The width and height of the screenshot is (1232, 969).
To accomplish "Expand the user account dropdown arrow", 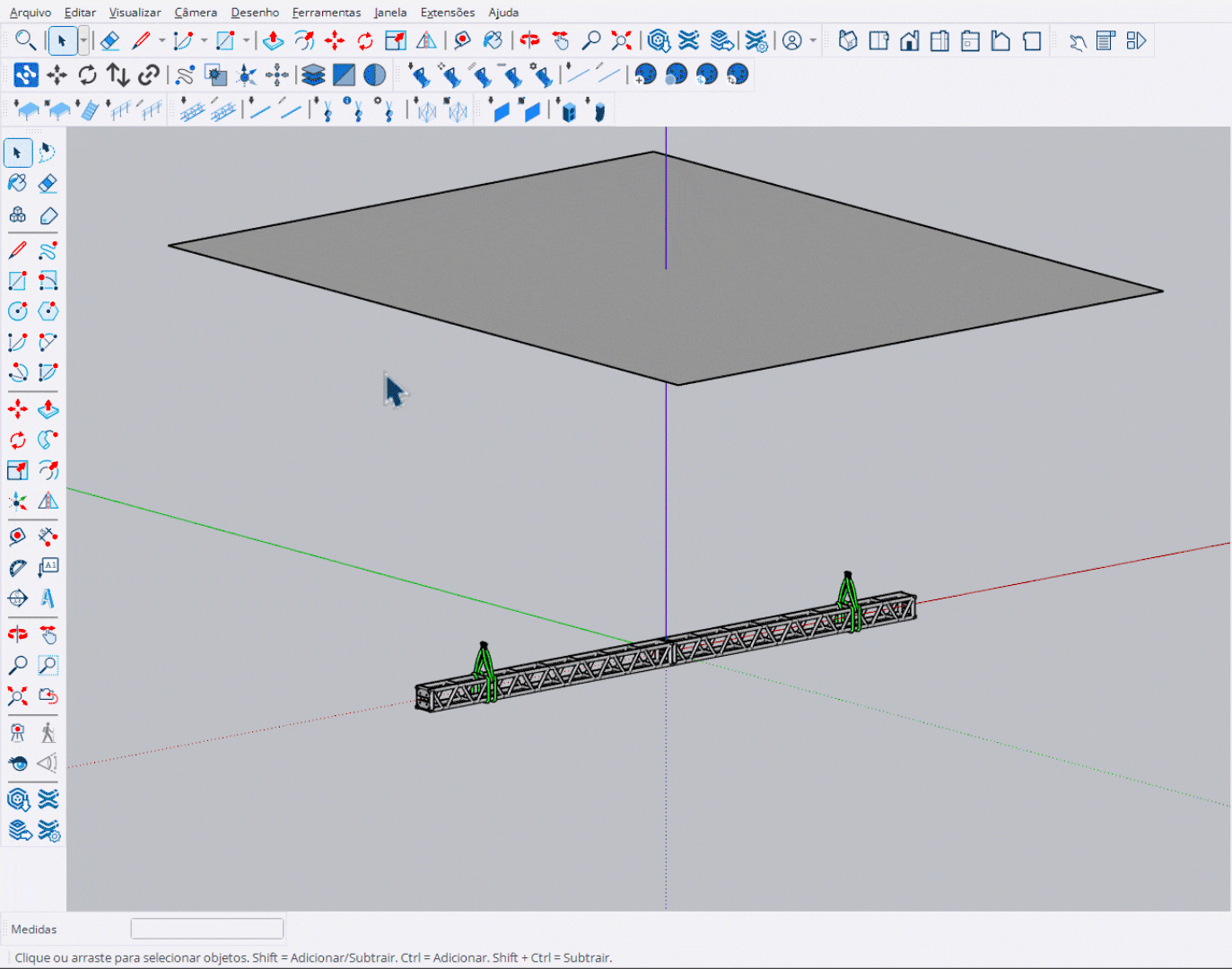I will tap(813, 41).
